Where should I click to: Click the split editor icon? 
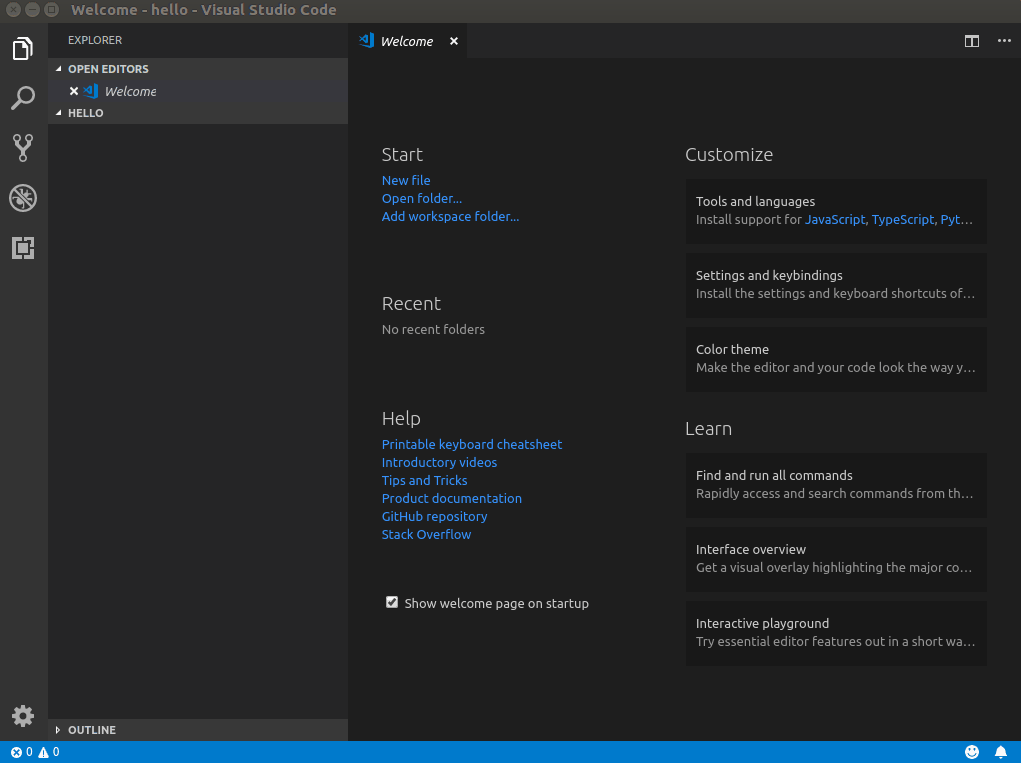pyautogui.click(x=971, y=41)
